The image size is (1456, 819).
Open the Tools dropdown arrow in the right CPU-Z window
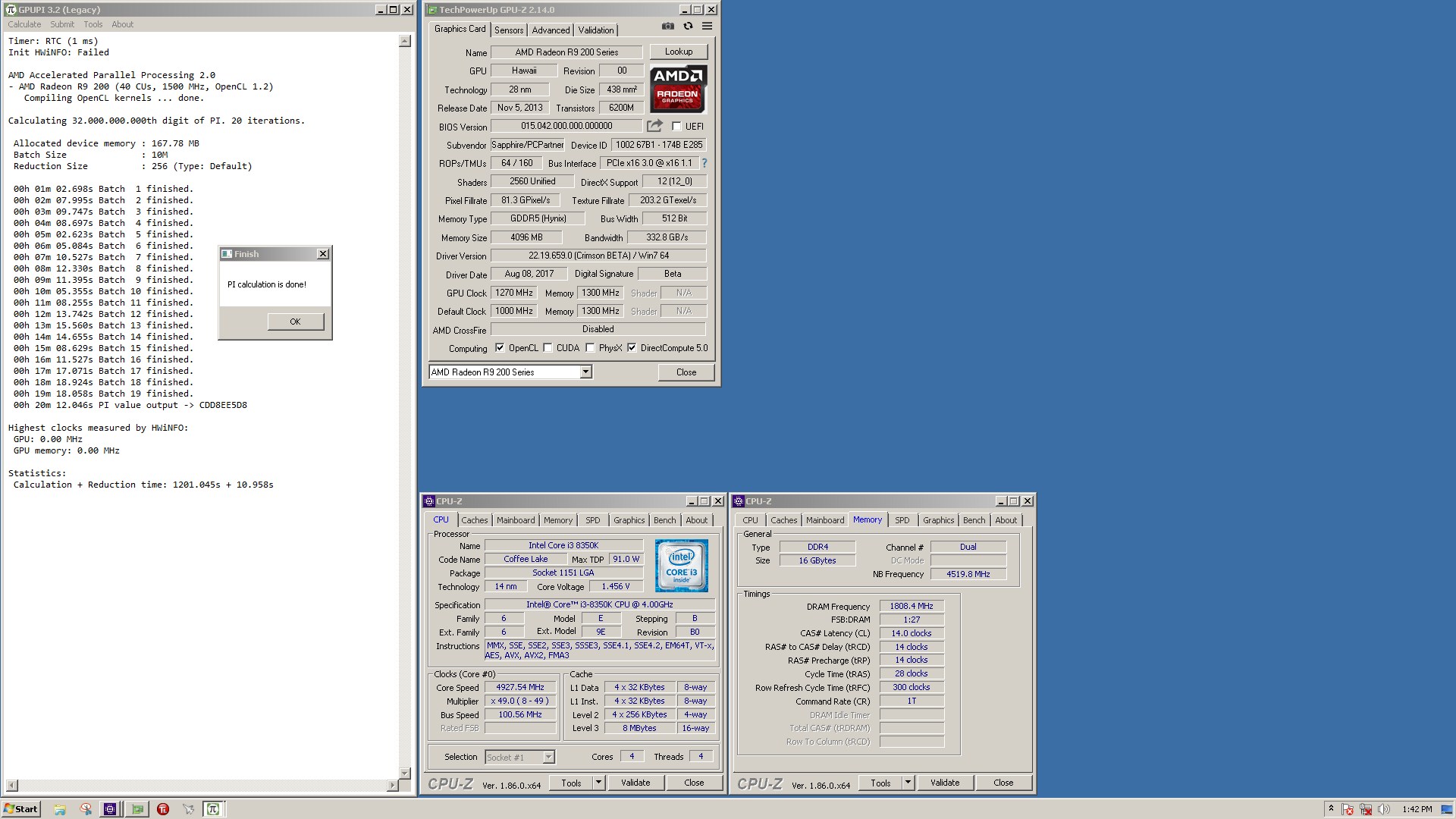(x=908, y=783)
